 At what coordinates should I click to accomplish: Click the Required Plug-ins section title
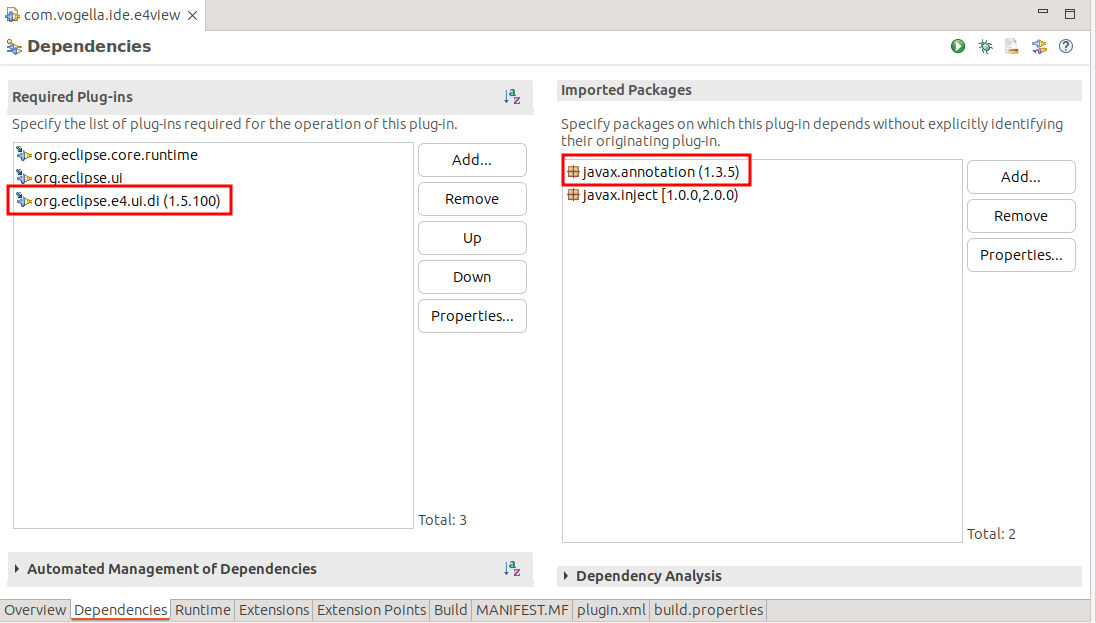(x=72, y=96)
